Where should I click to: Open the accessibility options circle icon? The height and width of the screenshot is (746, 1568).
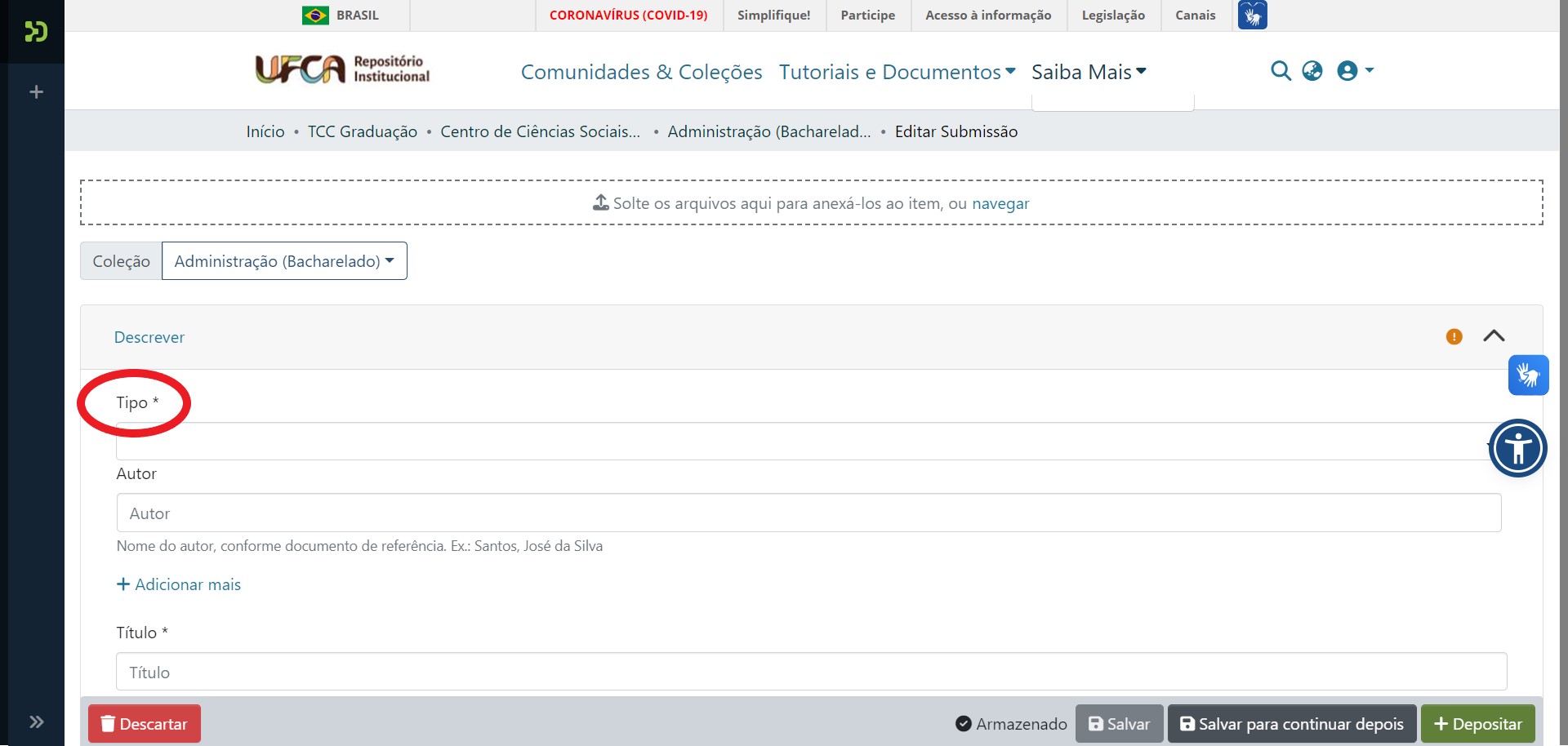point(1518,448)
